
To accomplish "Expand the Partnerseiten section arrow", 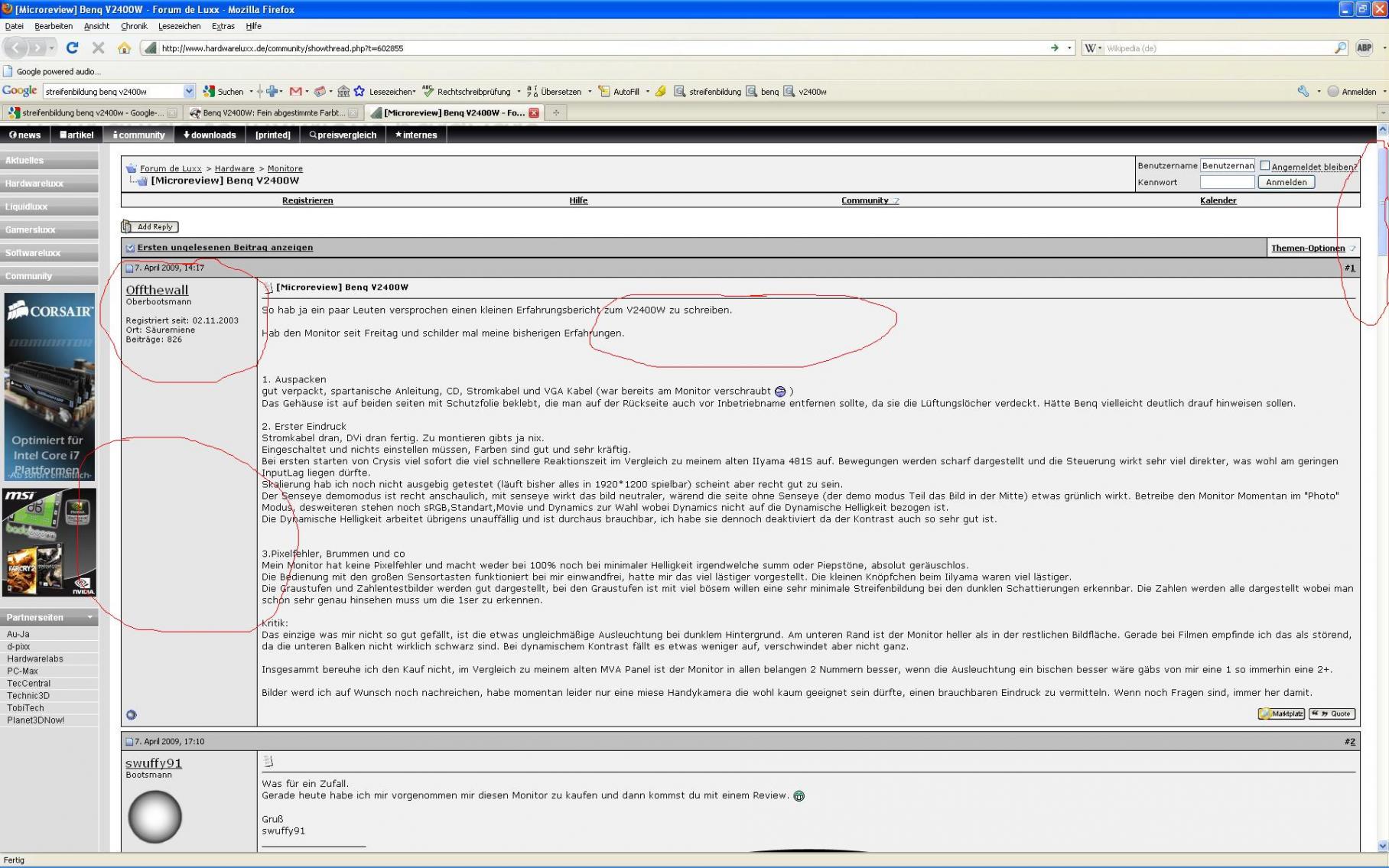I will (90, 617).
